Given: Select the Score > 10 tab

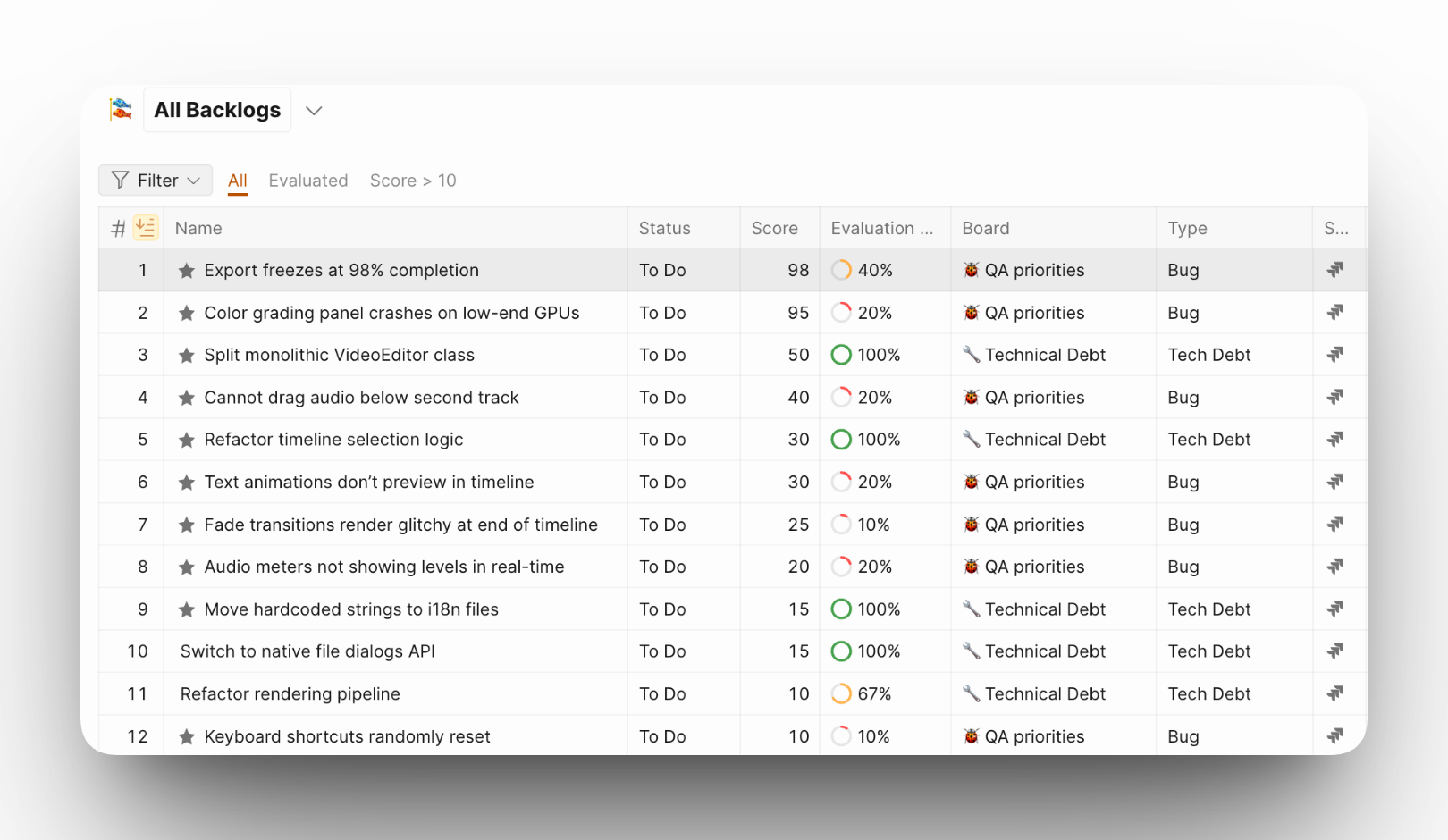Looking at the screenshot, I should pos(413,181).
